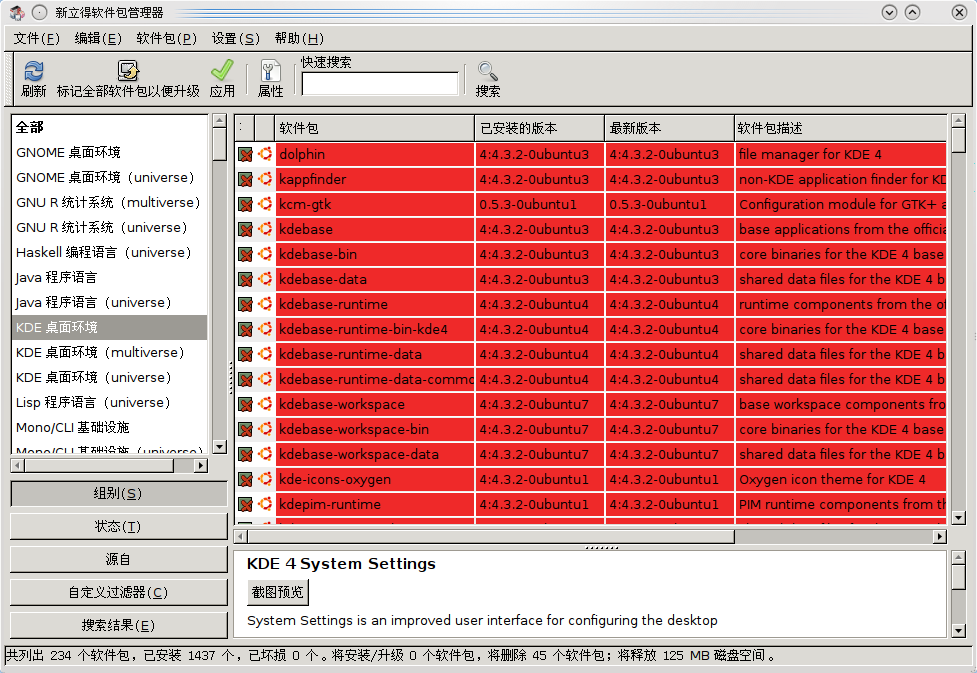The height and width of the screenshot is (673, 977).
Task: Select Haskell 编程语言 (universe) category
Action: [x=110, y=252]
